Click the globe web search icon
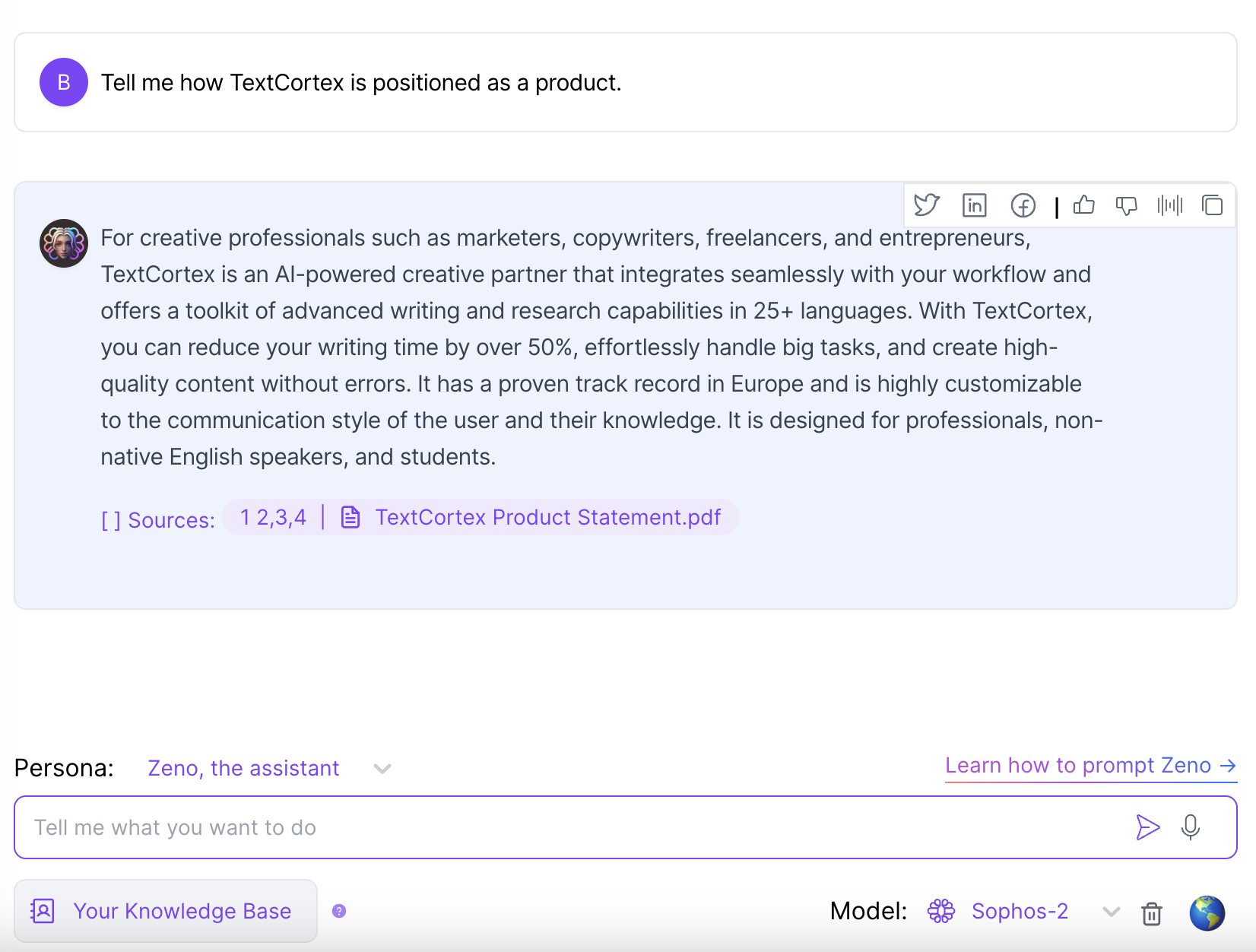The height and width of the screenshot is (952, 1256). [1207, 912]
